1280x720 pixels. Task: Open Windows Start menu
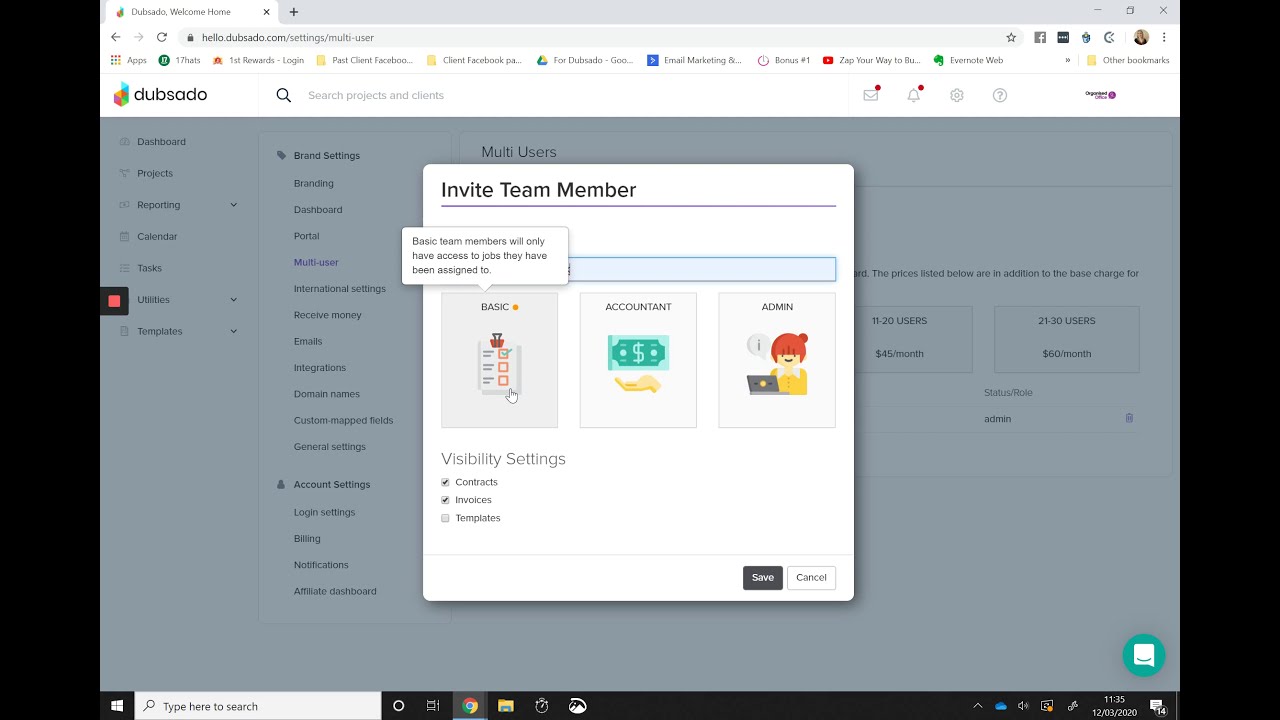click(117, 706)
